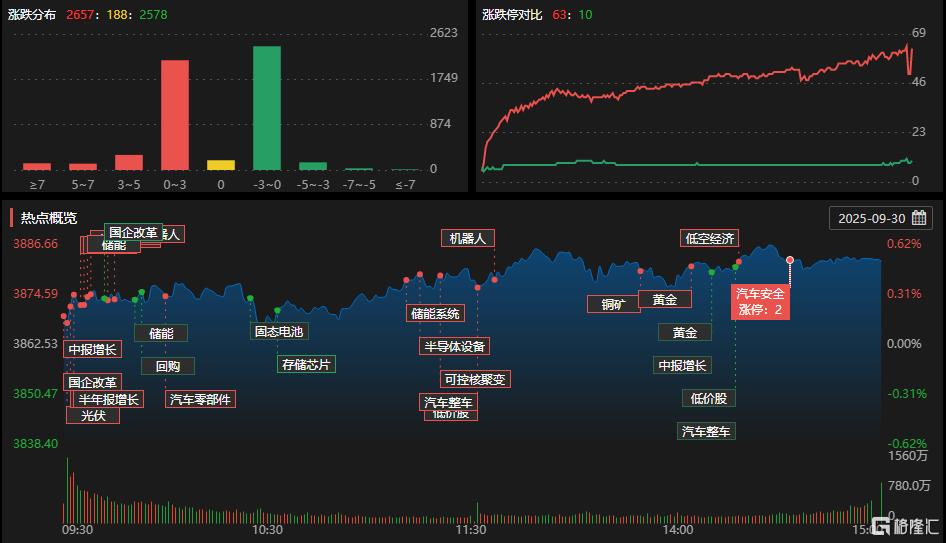This screenshot has height=543, width=946.
Task: Click the 热点概览 section title
Action: coord(49,218)
